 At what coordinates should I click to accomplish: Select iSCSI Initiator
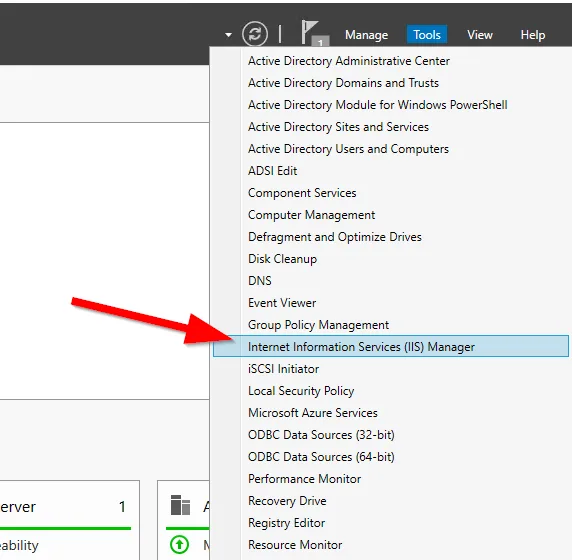283,369
